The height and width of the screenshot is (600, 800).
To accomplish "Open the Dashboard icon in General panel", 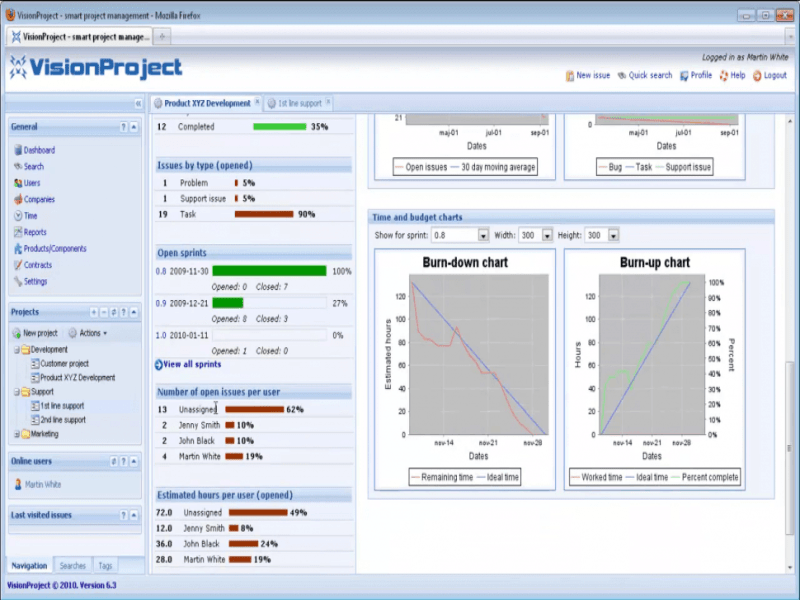I will [x=17, y=150].
